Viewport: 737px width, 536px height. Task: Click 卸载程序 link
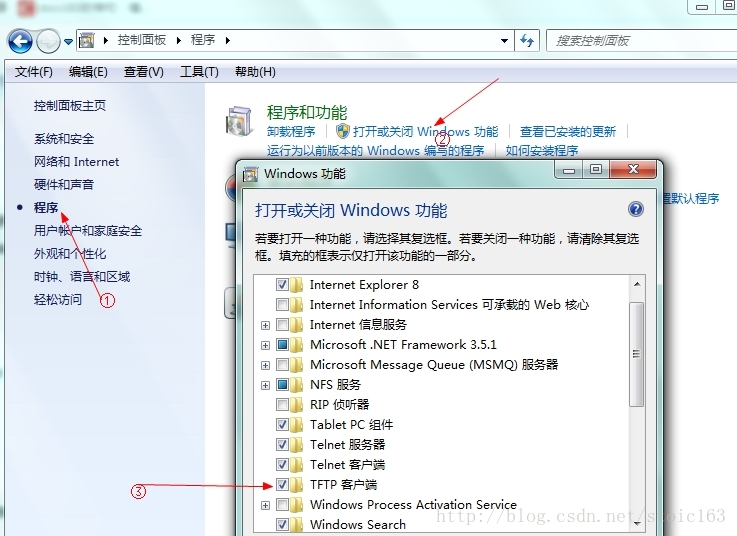291,132
